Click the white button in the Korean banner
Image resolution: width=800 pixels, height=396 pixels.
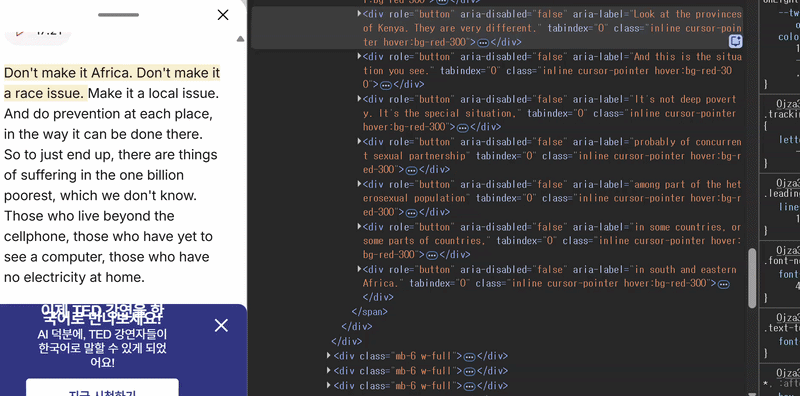[102, 387]
